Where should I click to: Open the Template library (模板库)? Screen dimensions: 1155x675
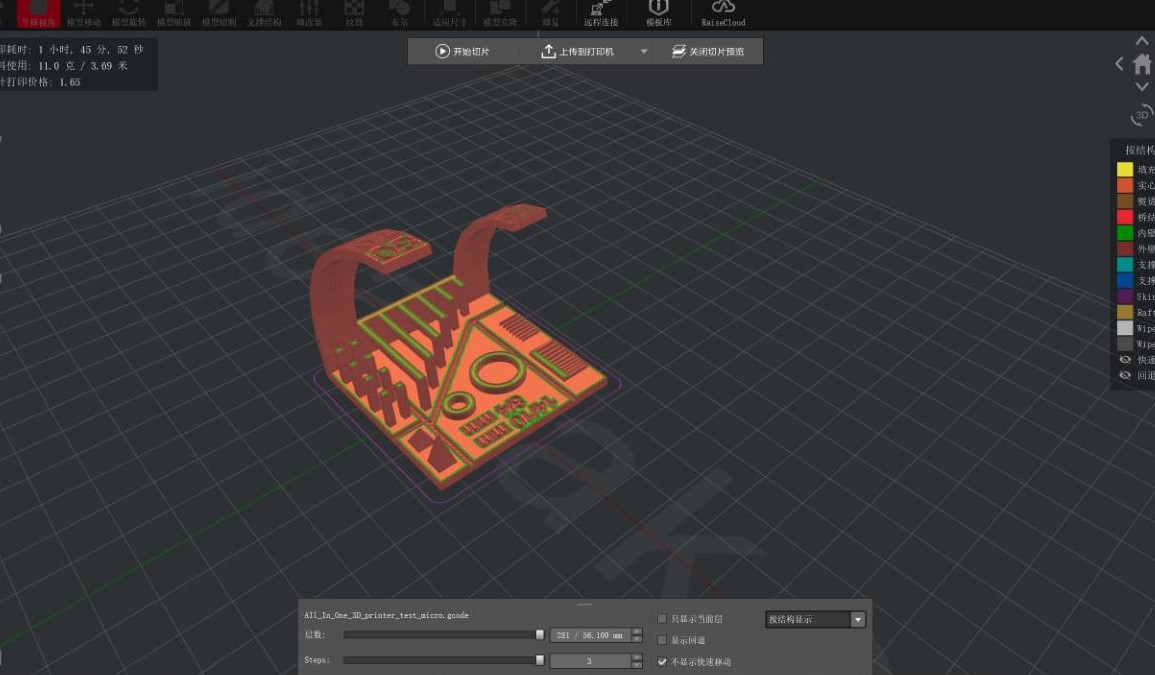(659, 13)
